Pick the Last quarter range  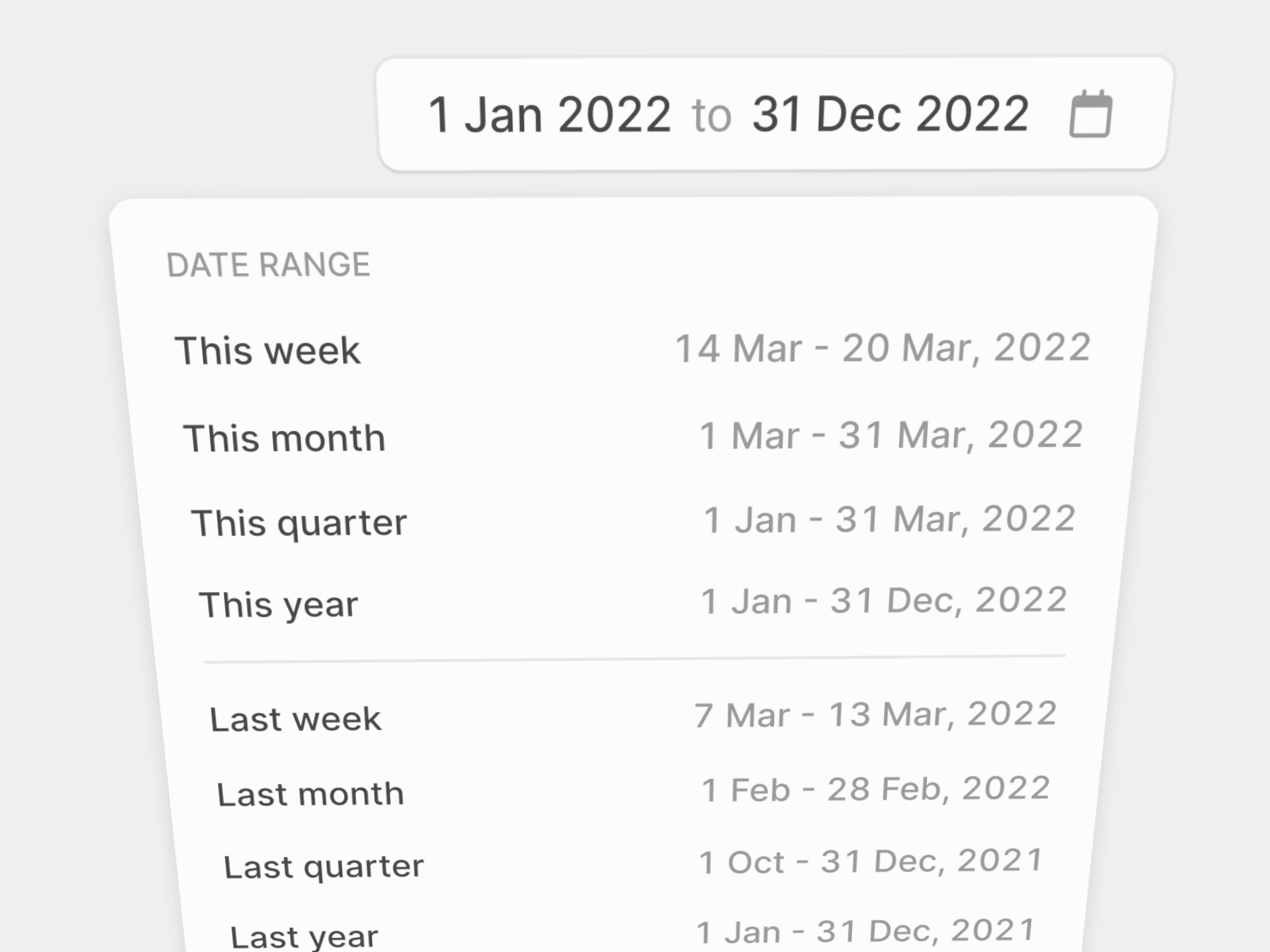point(323,866)
